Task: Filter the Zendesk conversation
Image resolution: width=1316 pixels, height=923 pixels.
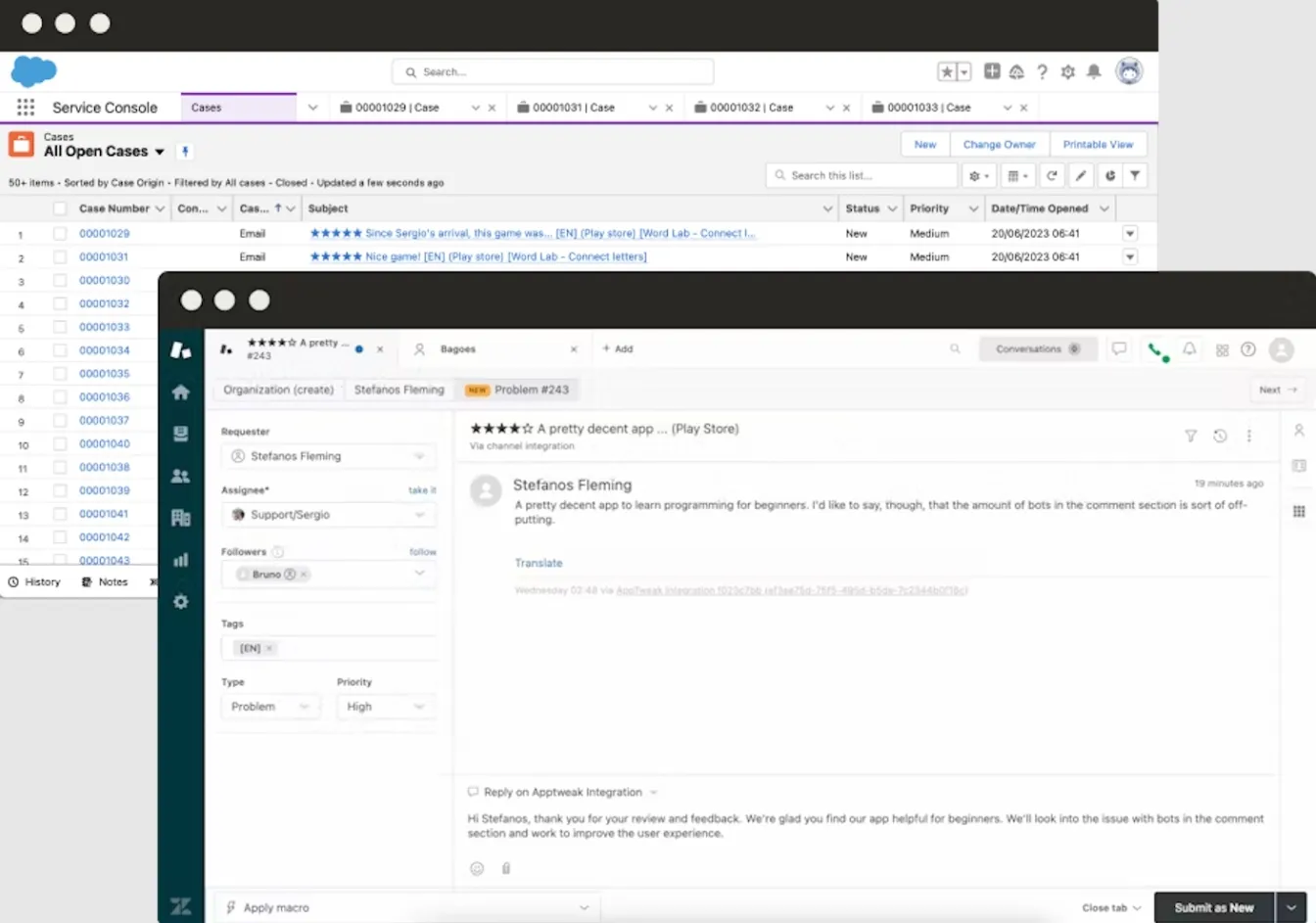Action: pos(1191,437)
